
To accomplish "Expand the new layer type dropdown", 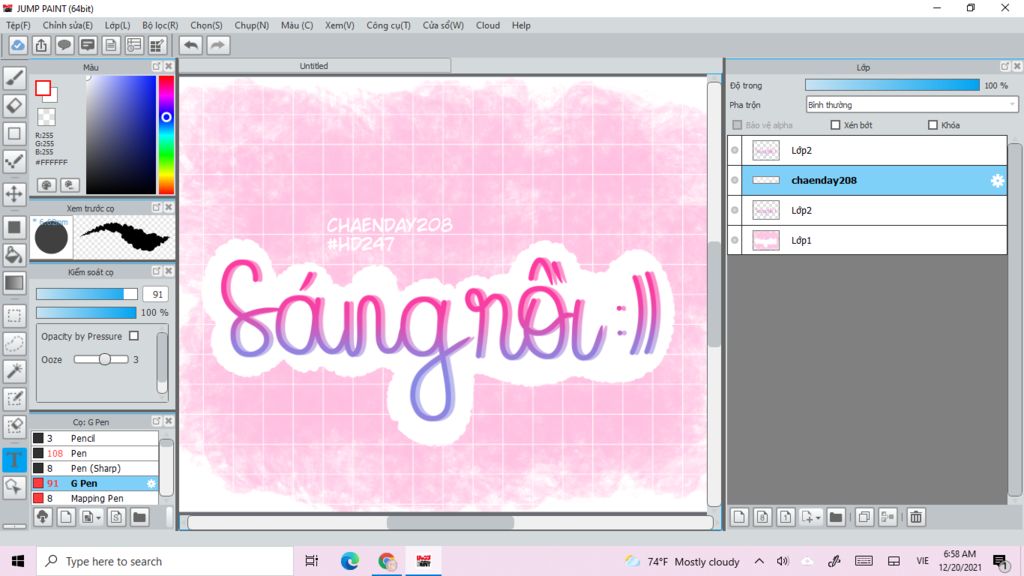I will tap(818, 518).
